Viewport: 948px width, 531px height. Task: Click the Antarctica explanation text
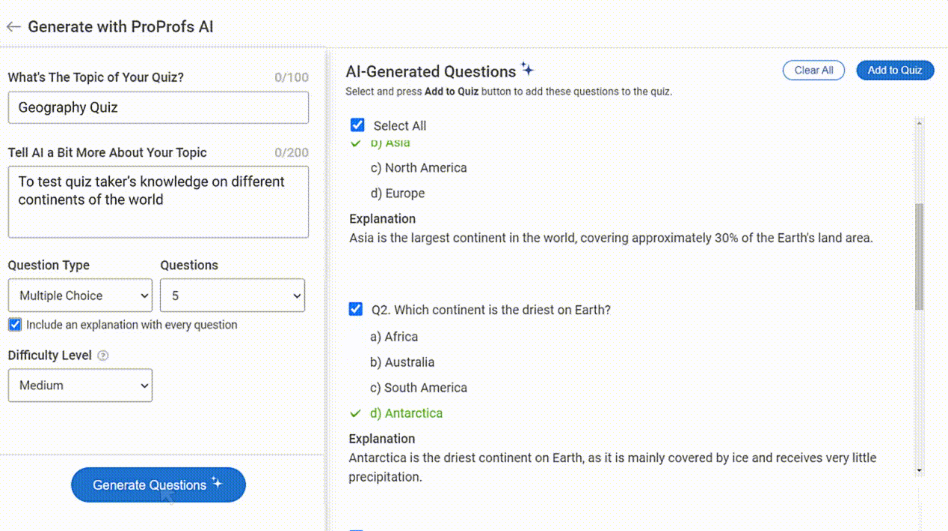point(612,467)
